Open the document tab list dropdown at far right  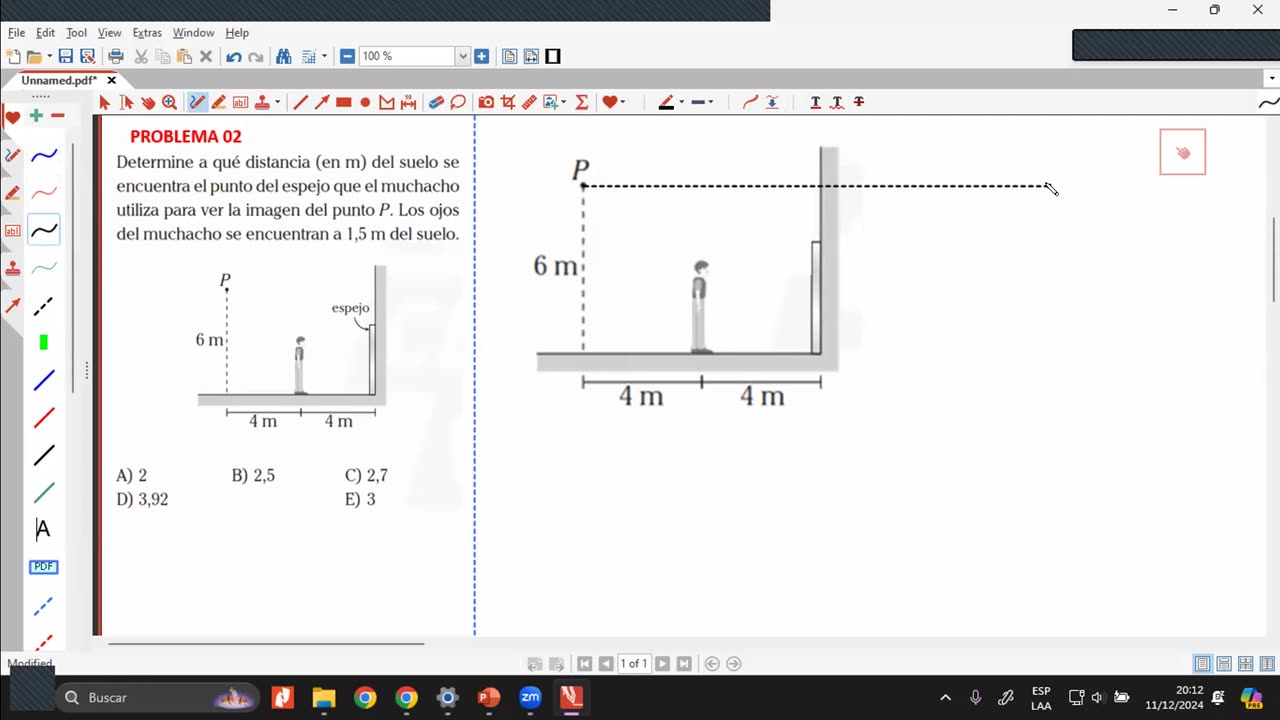(x=1272, y=79)
